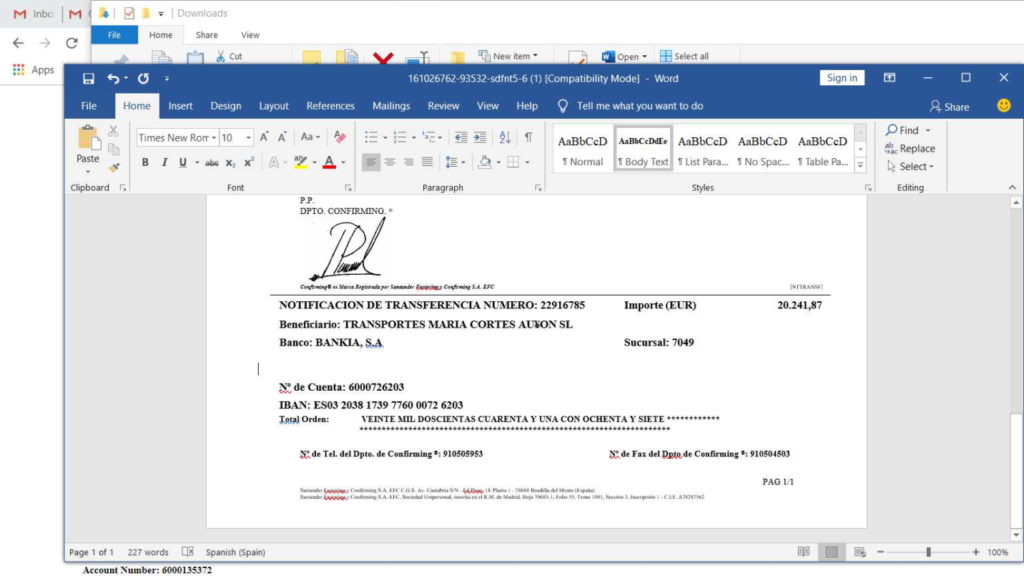
Task: Switch to Web Layout view
Action: tap(859, 552)
